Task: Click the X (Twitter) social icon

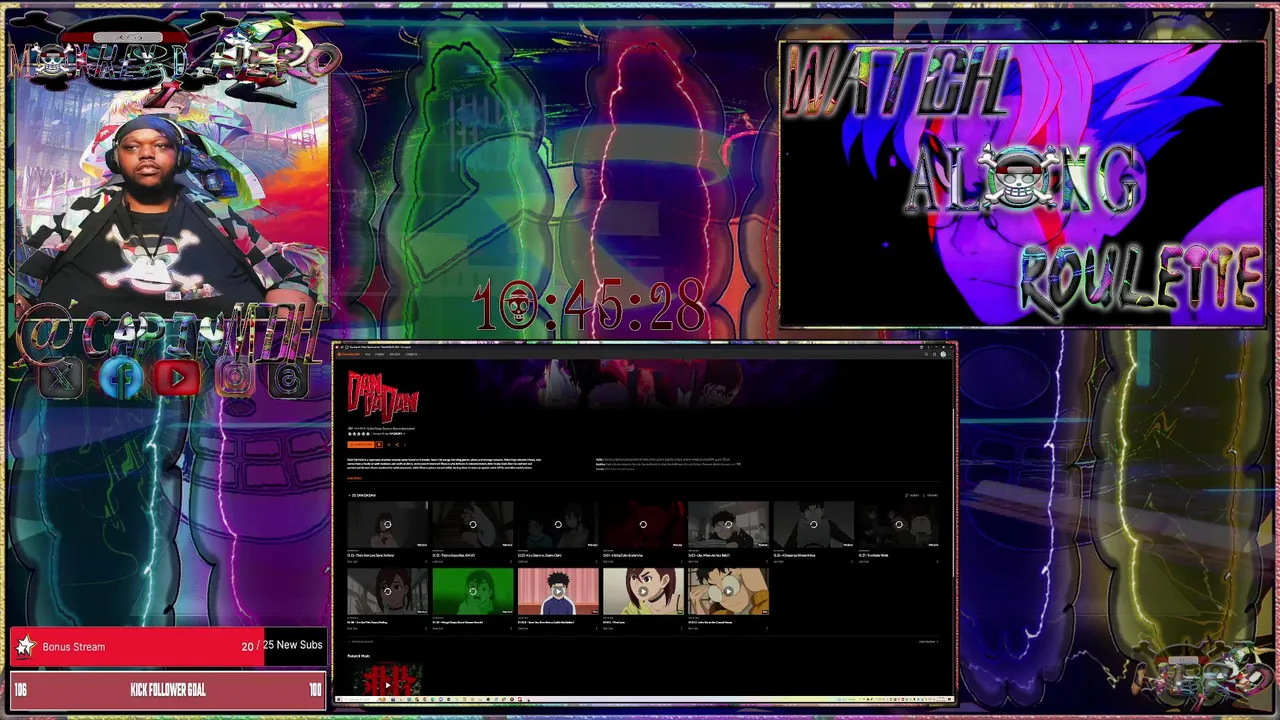Action: (61, 378)
